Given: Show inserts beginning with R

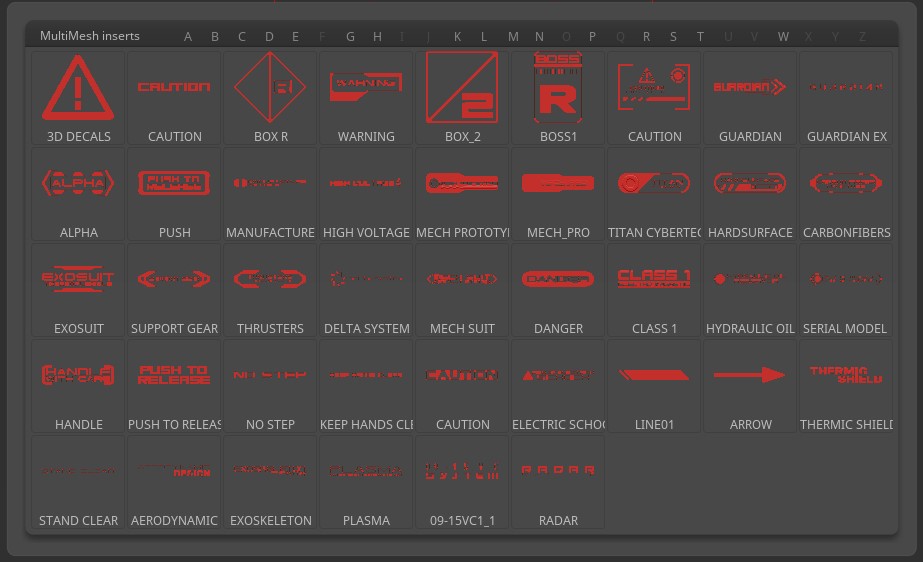Looking at the screenshot, I should coord(646,36).
